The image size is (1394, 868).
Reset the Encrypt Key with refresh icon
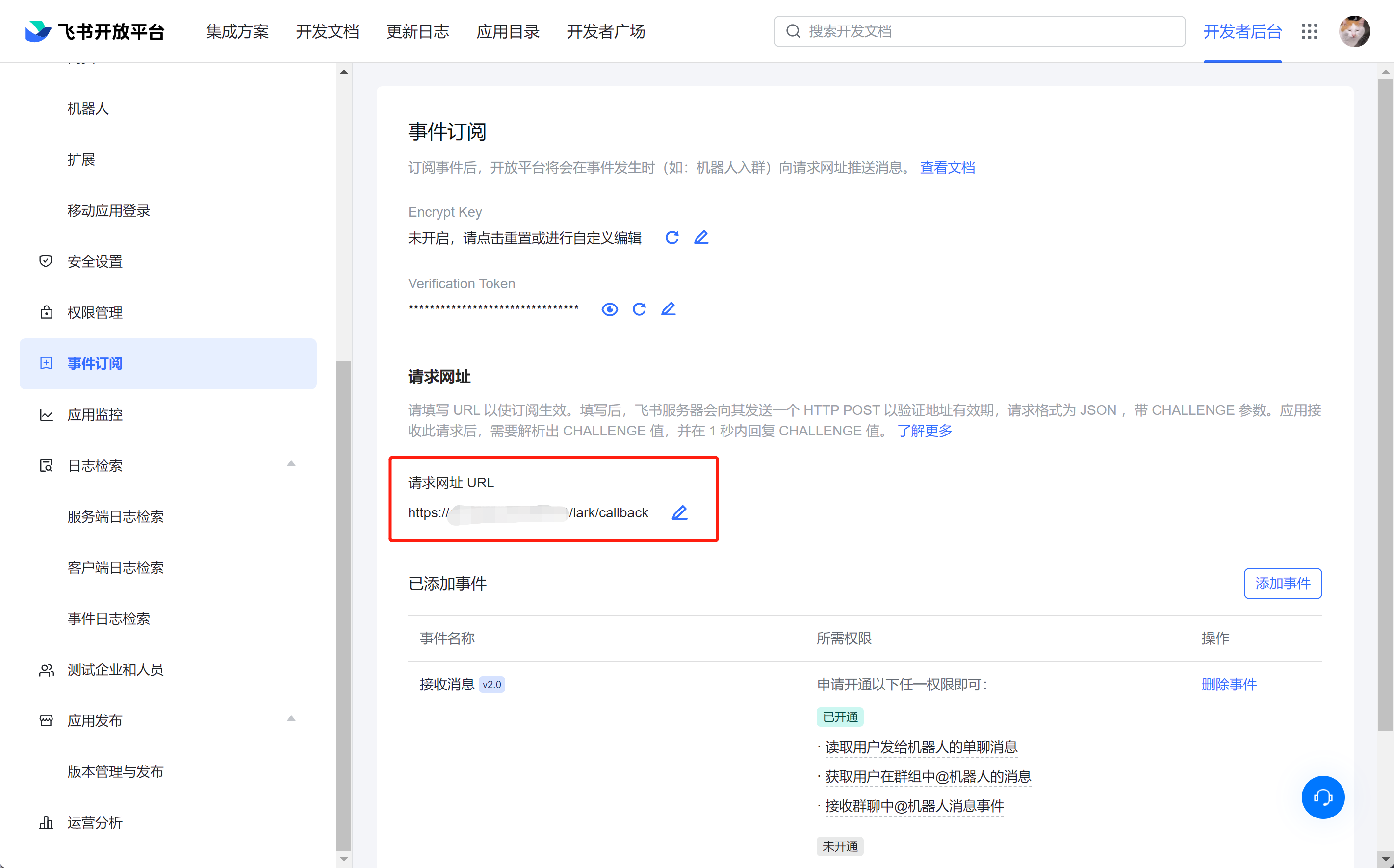tap(671, 238)
